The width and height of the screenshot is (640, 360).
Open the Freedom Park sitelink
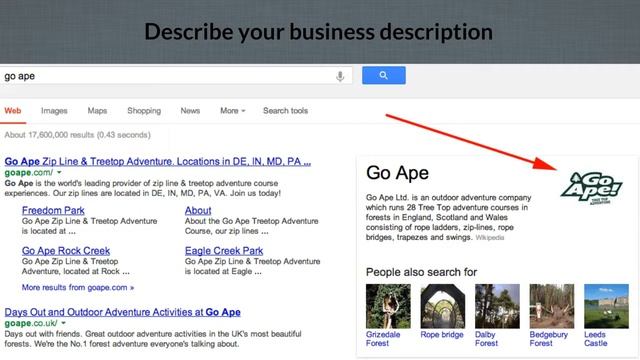53,211
